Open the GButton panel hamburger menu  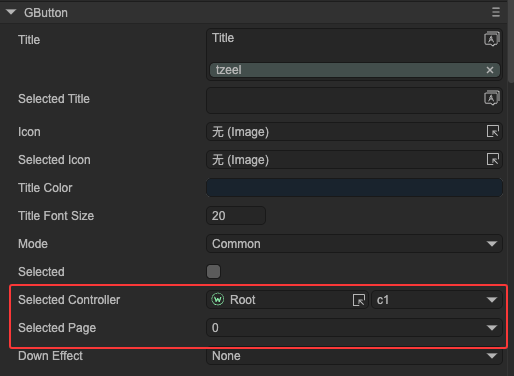[496, 12]
